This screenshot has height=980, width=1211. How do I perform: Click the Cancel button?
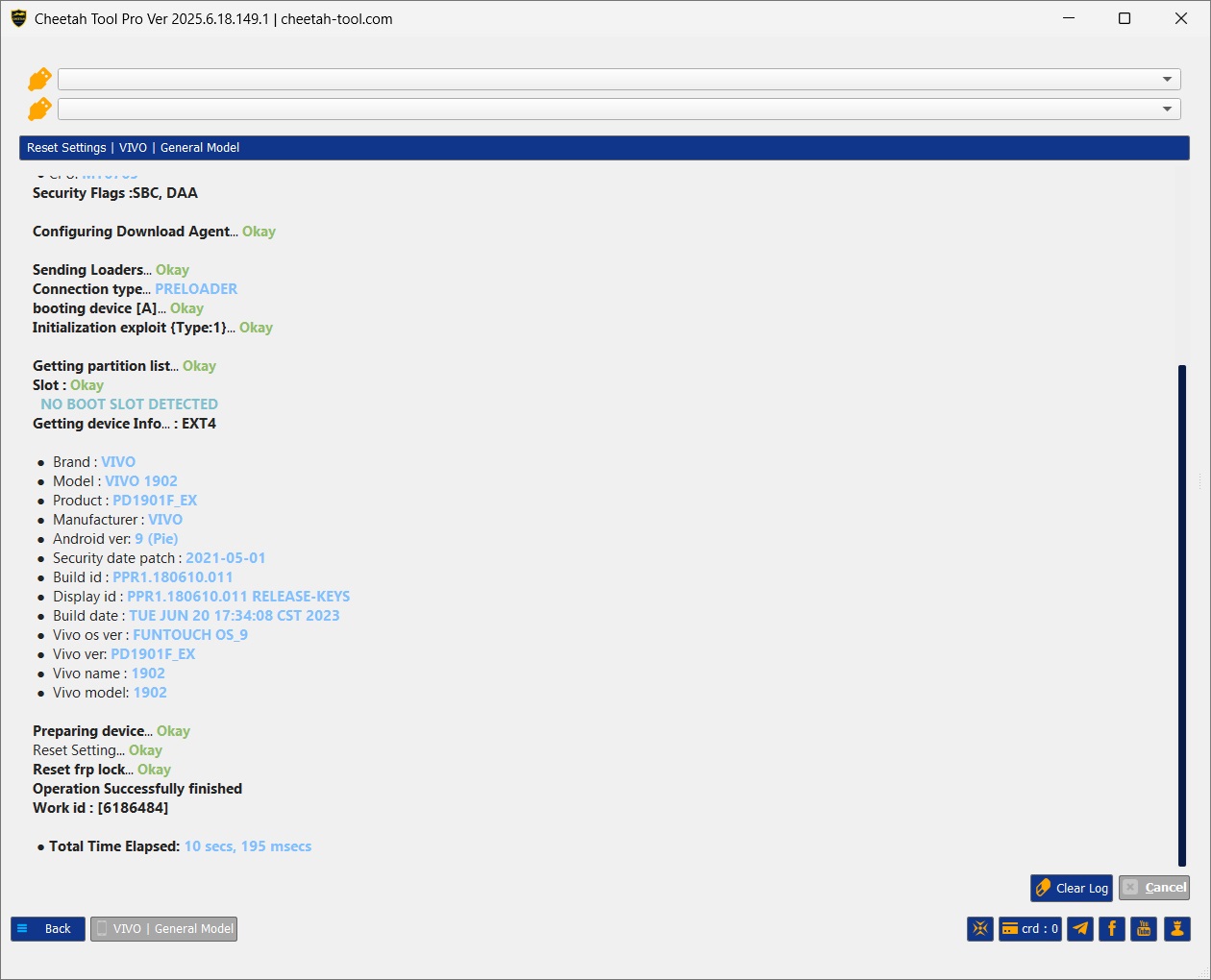click(x=1154, y=888)
